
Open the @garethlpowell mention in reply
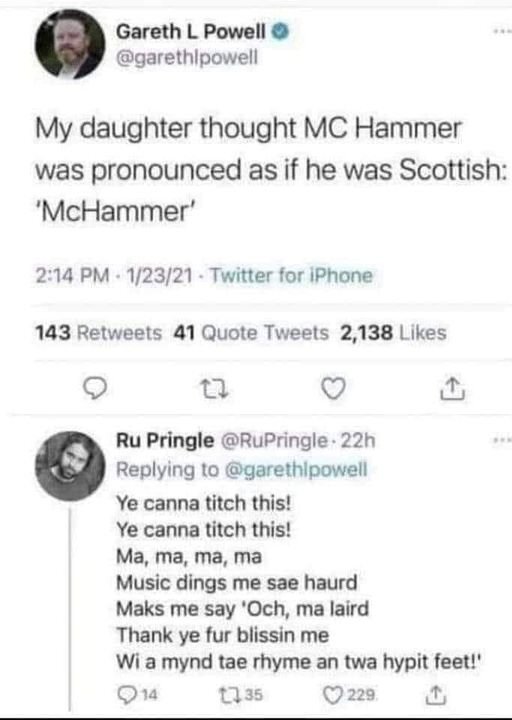[296, 469]
